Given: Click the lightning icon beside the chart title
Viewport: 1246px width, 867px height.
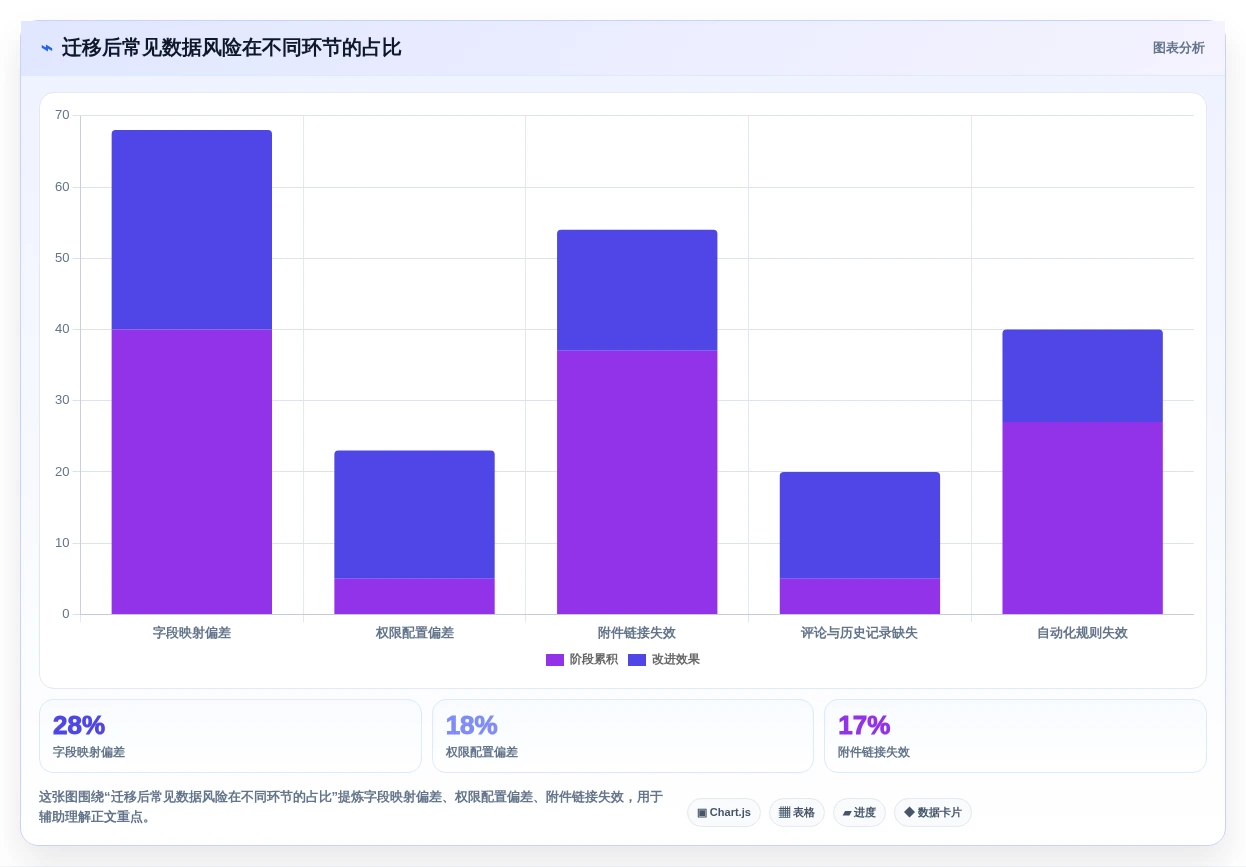Looking at the screenshot, I should (47, 48).
